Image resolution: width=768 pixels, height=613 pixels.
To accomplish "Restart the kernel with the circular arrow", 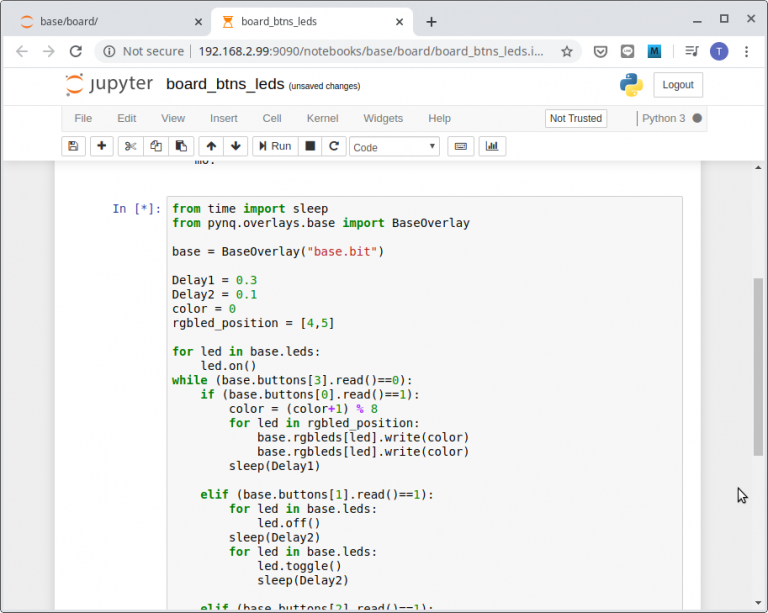I will 334,146.
